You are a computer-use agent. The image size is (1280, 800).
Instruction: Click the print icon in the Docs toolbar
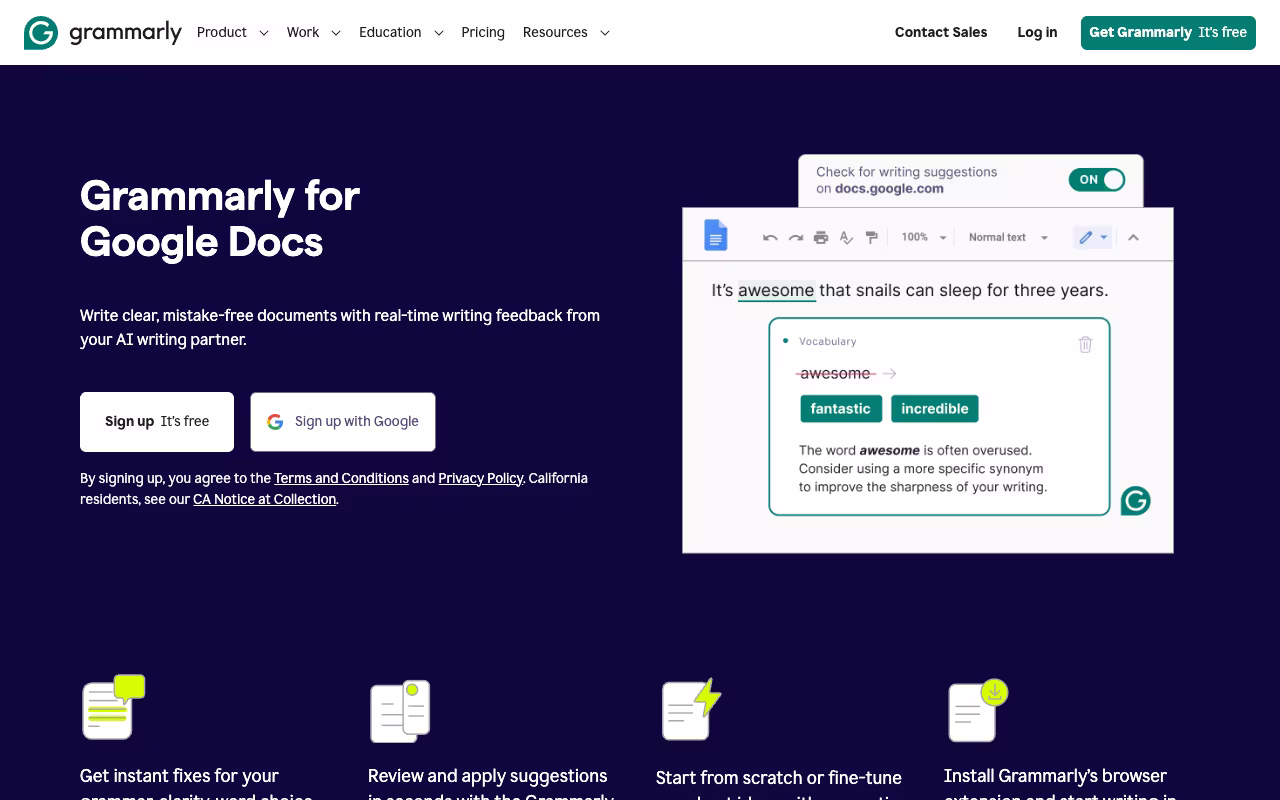coord(821,237)
